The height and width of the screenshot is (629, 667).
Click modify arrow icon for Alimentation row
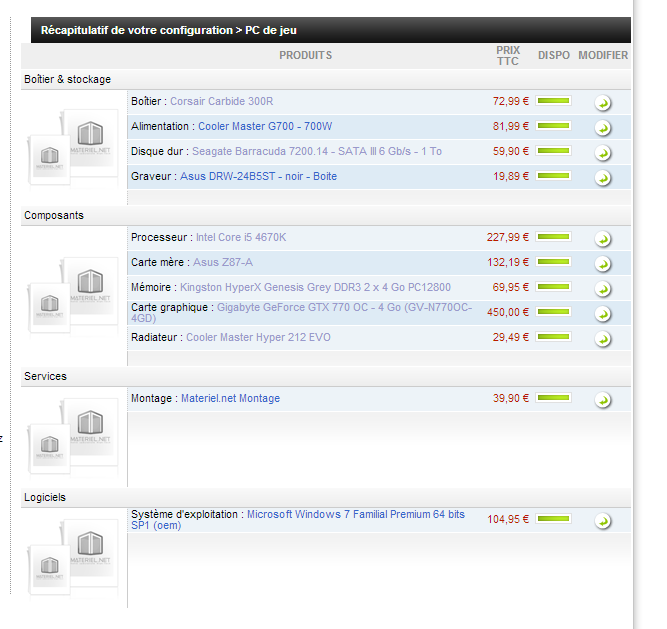603,128
